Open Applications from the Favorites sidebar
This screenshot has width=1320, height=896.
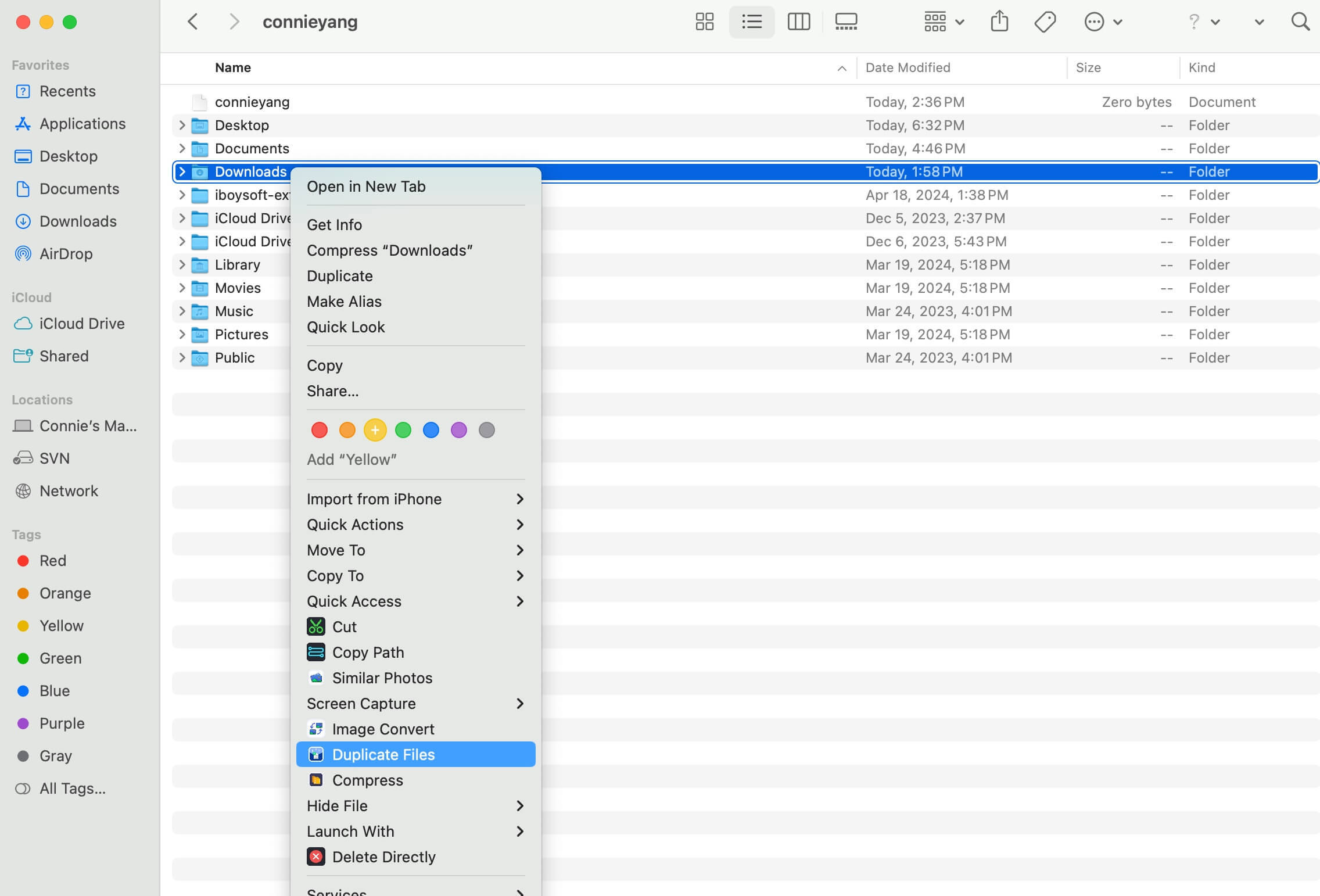coord(82,123)
